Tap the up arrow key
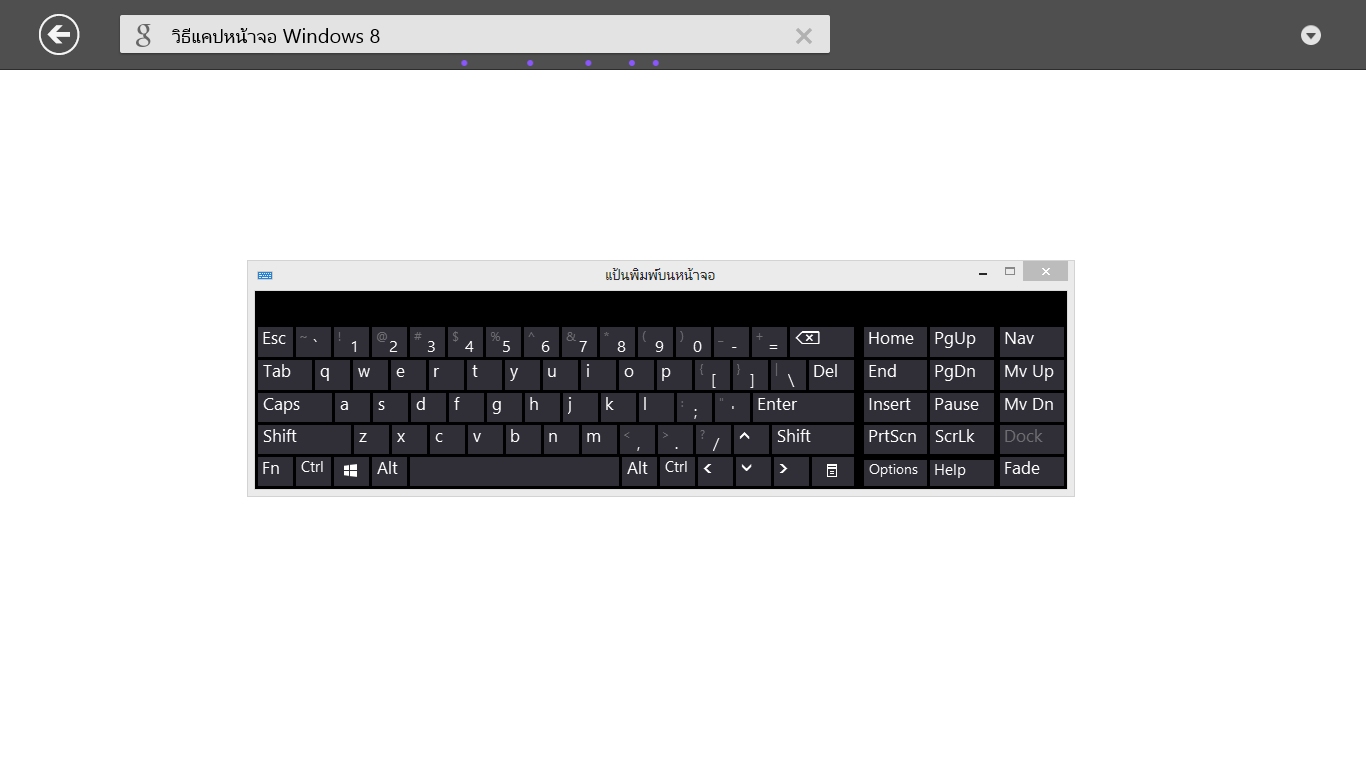 pos(751,439)
